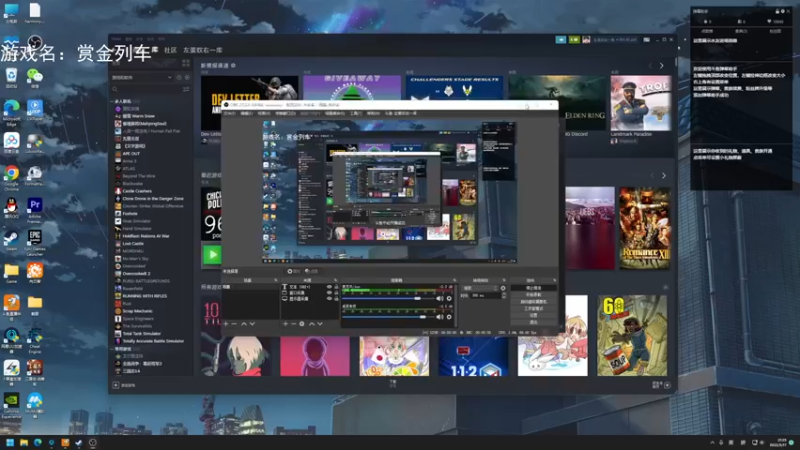The height and width of the screenshot is (450, 800).
Task: Click ready-to-play icon beside Steam filter dropdown
Action: pyautogui.click(x=187, y=78)
